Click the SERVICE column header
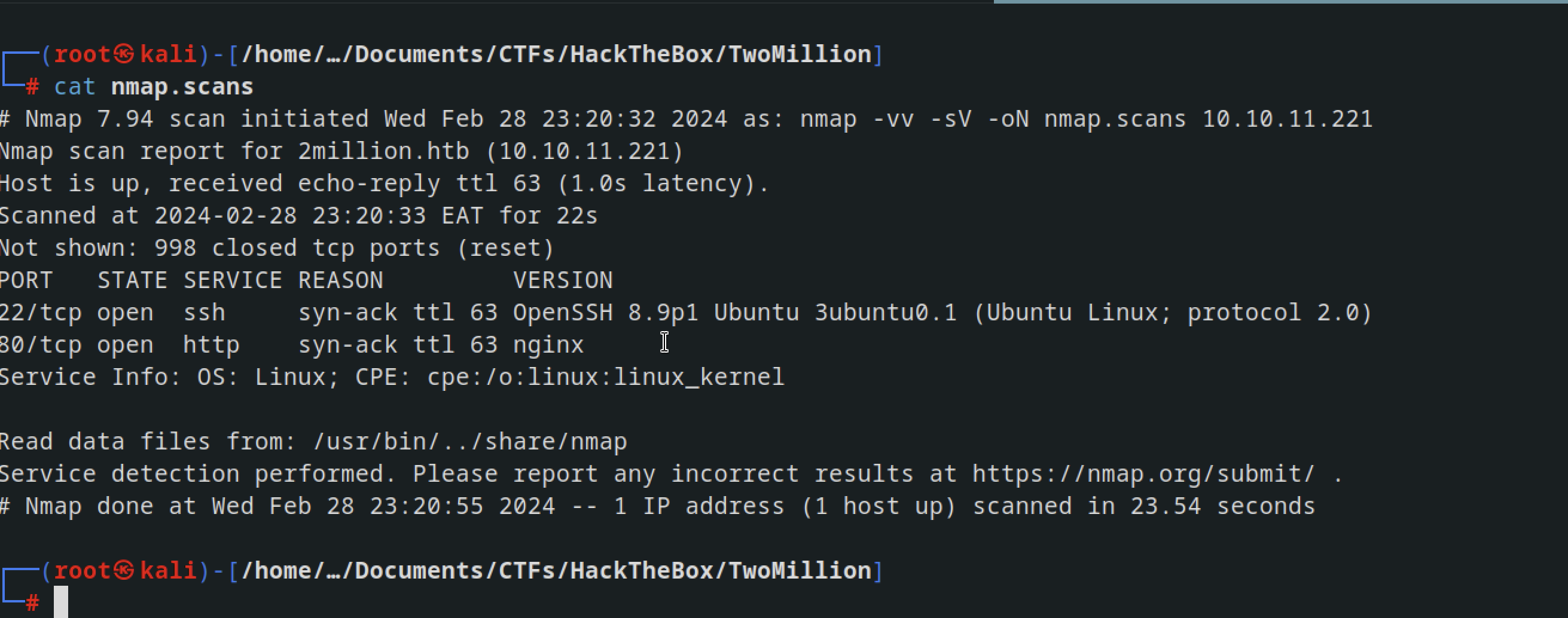This screenshot has width=1568, height=618. (x=233, y=280)
